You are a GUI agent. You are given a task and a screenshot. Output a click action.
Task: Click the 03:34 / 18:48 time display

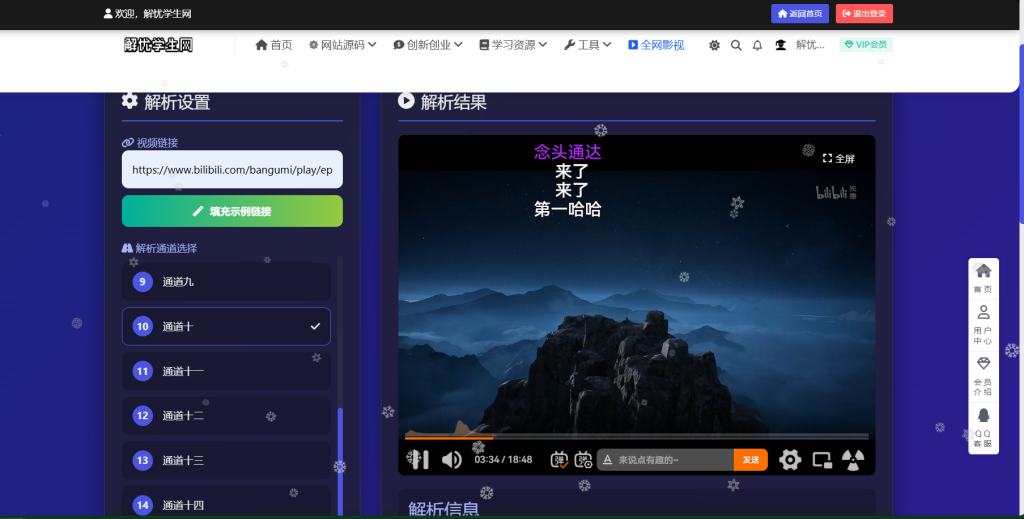(503, 460)
